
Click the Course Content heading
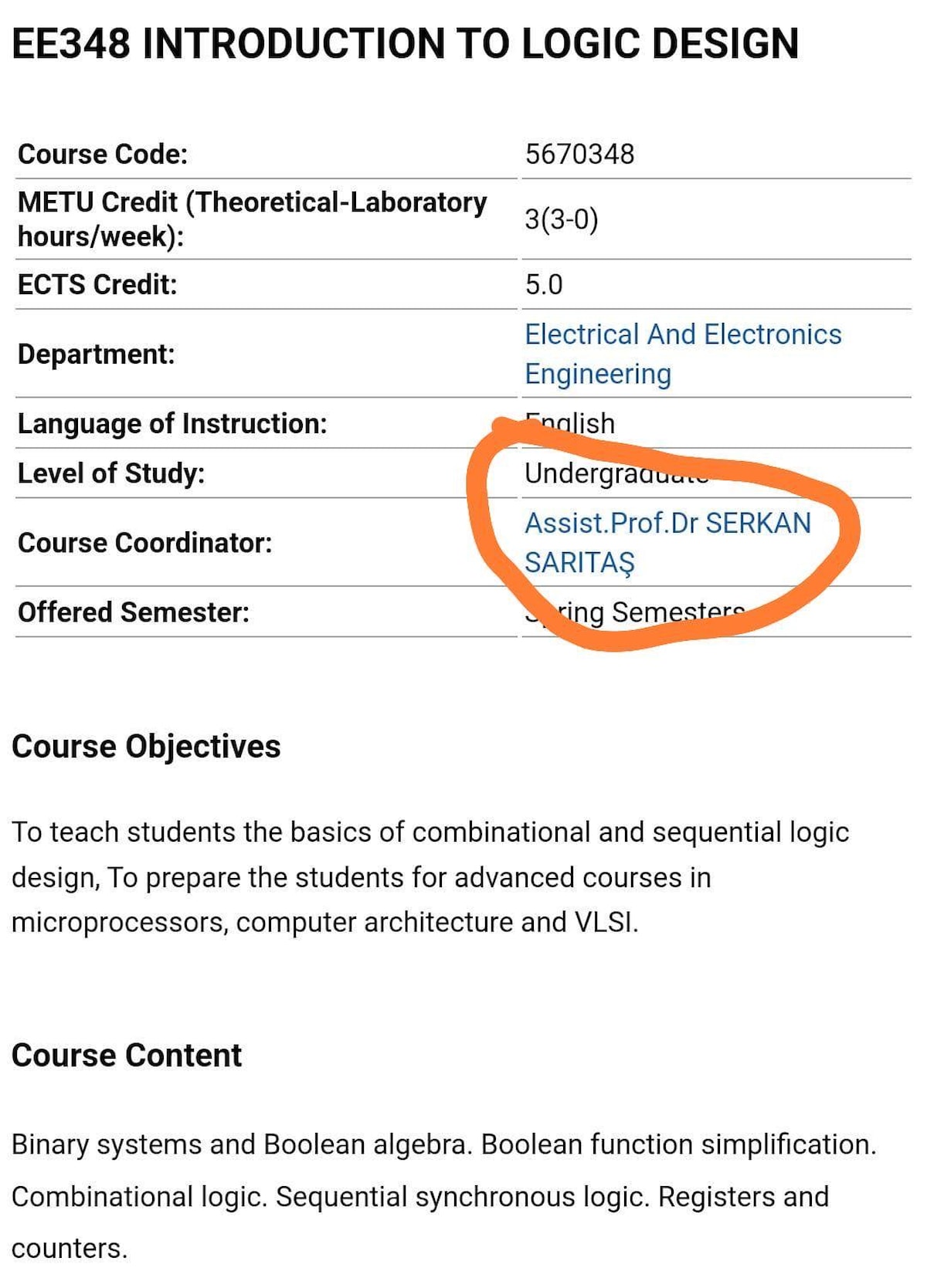click(x=127, y=1055)
